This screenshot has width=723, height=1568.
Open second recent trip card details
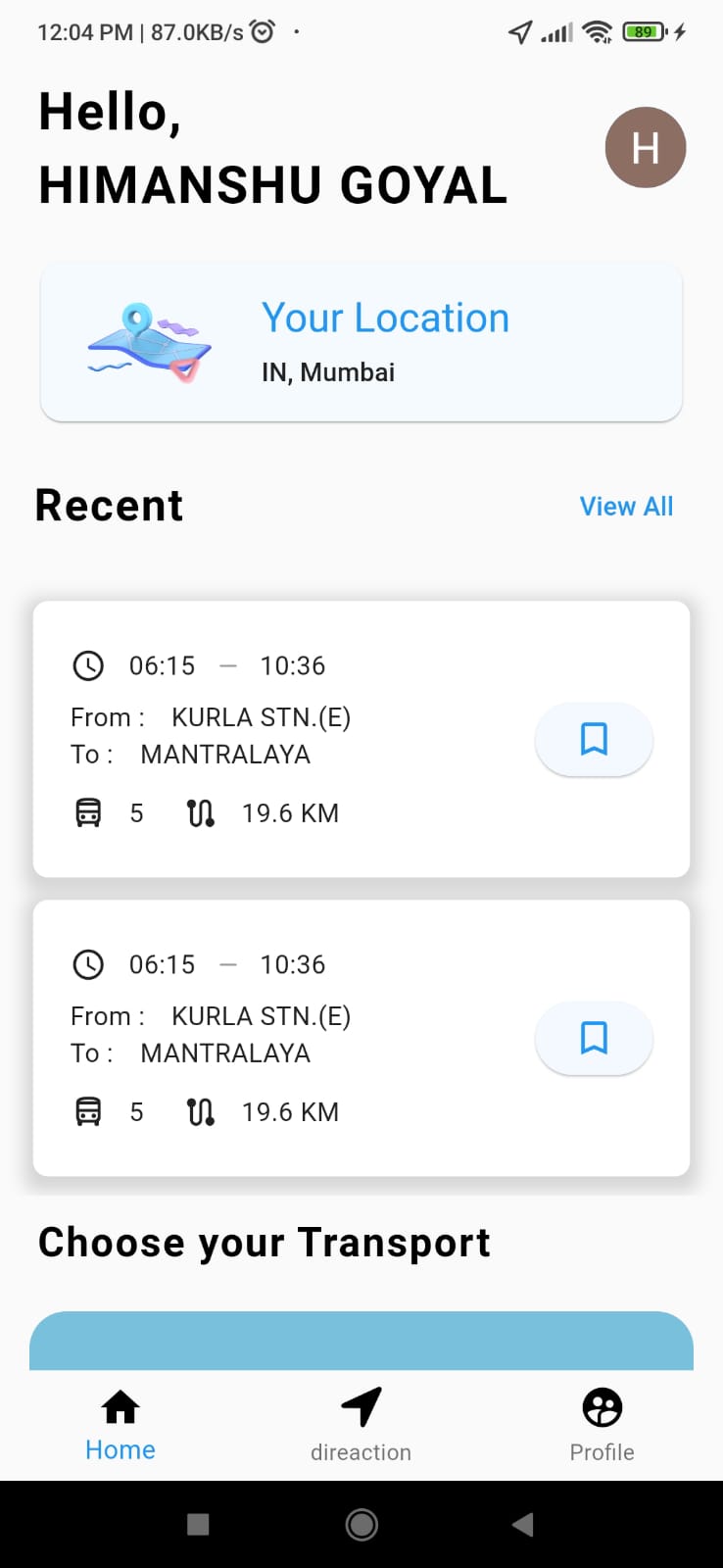coord(361,1038)
